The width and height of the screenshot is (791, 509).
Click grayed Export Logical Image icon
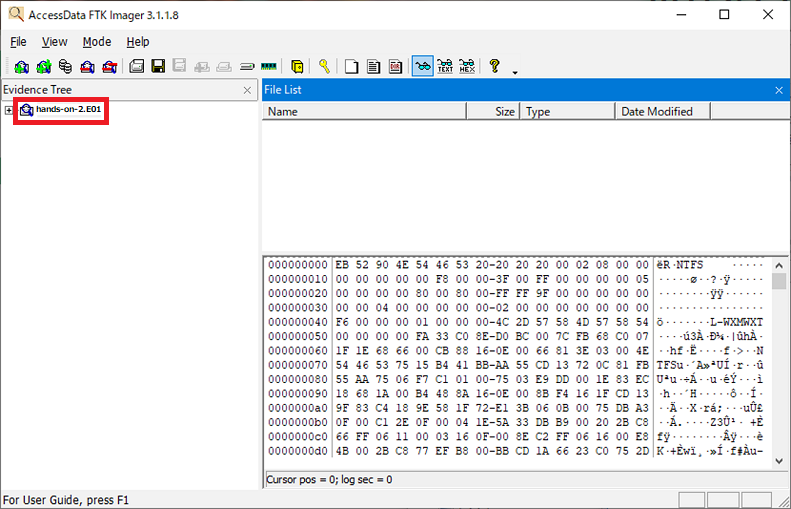click(180, 66)
